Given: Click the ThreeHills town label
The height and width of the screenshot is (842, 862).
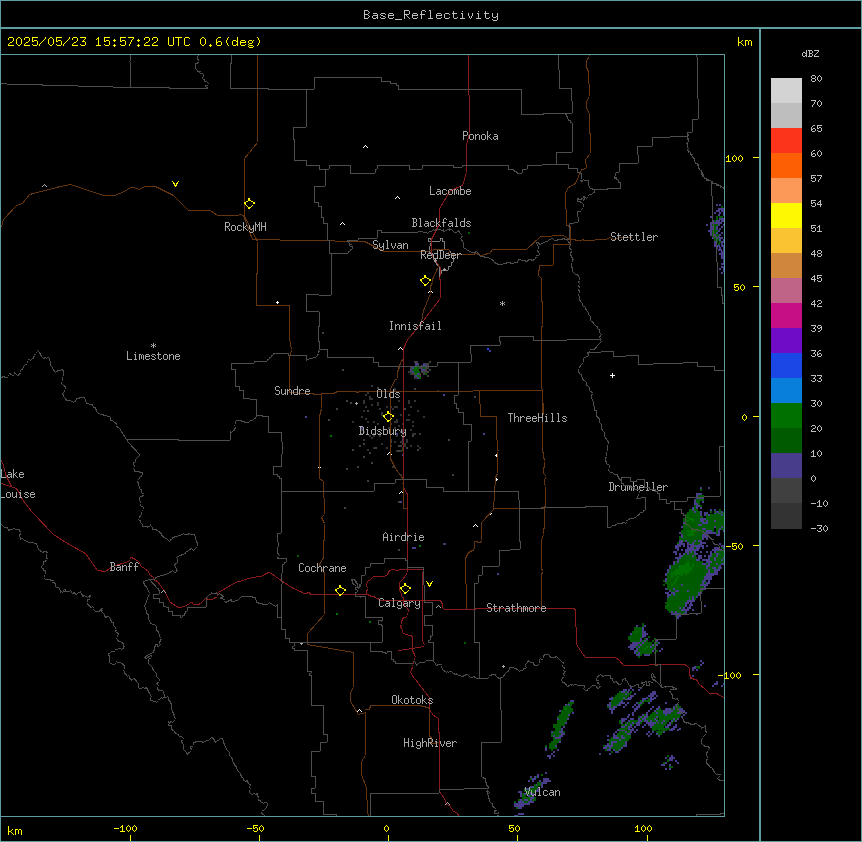Looking at the screenshot, I should click(537, 418).
